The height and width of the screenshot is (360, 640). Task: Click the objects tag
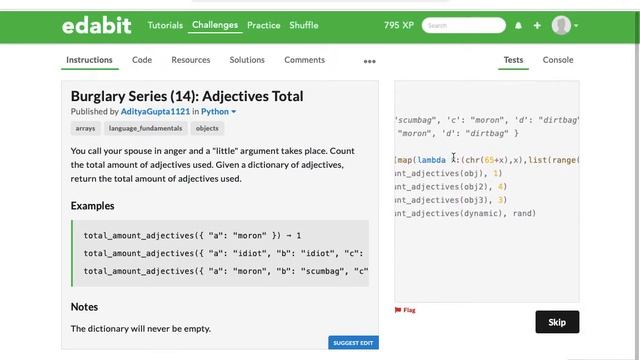pos(207,128)
